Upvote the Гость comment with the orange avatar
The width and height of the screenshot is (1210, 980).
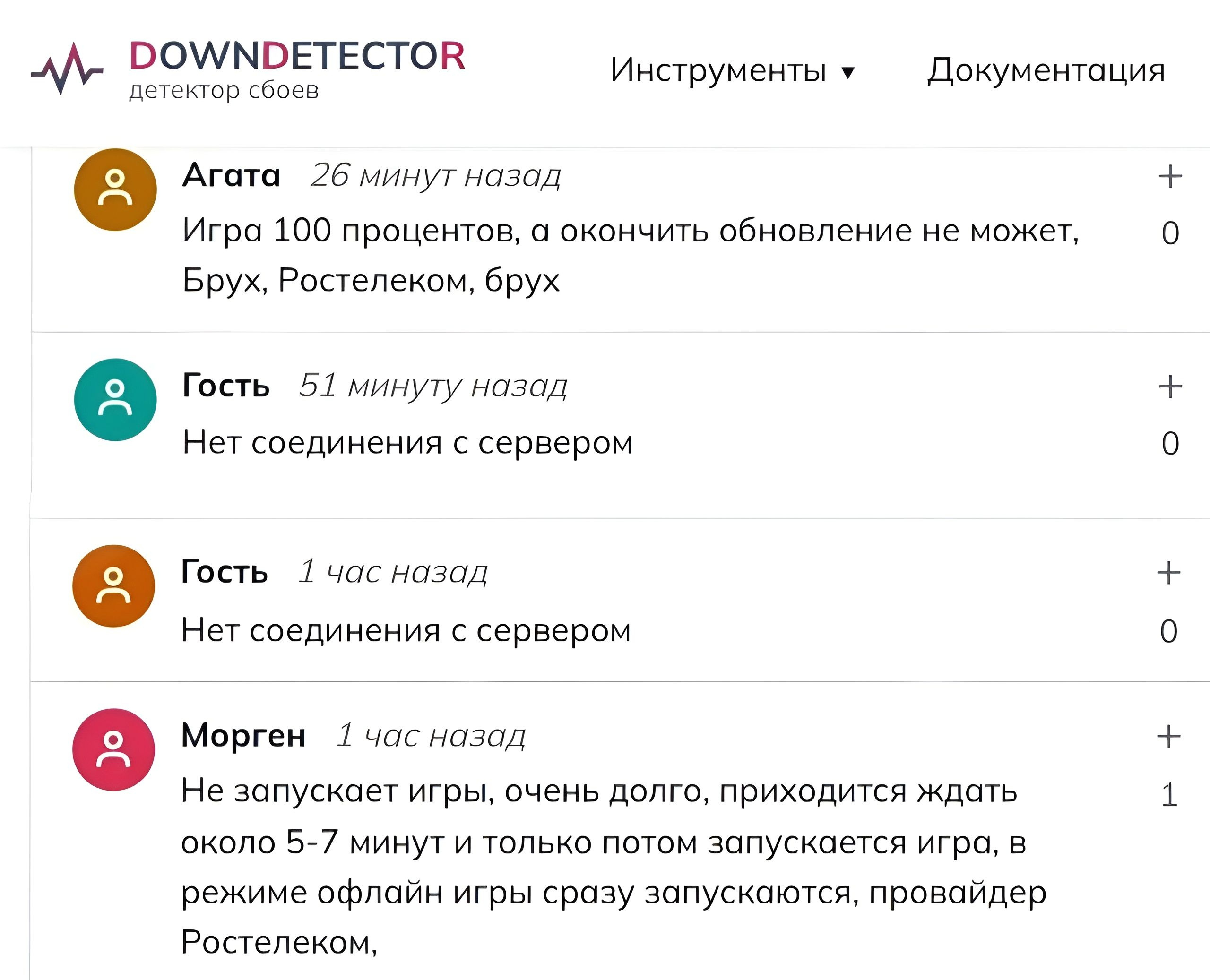click(1168, 573)
